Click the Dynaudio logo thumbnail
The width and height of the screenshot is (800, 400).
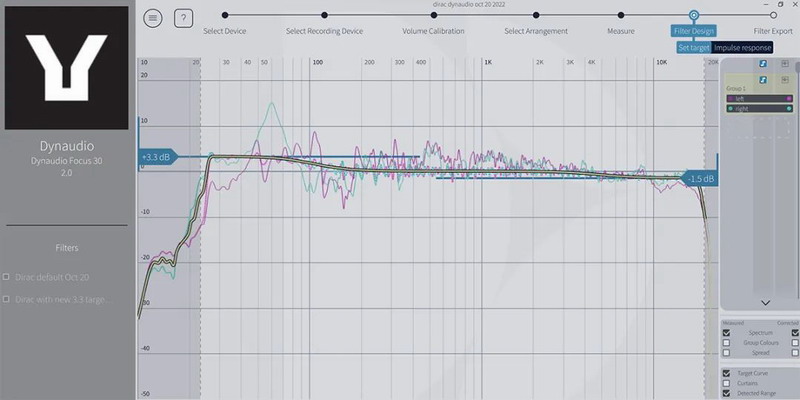click(x=68, y=67)
